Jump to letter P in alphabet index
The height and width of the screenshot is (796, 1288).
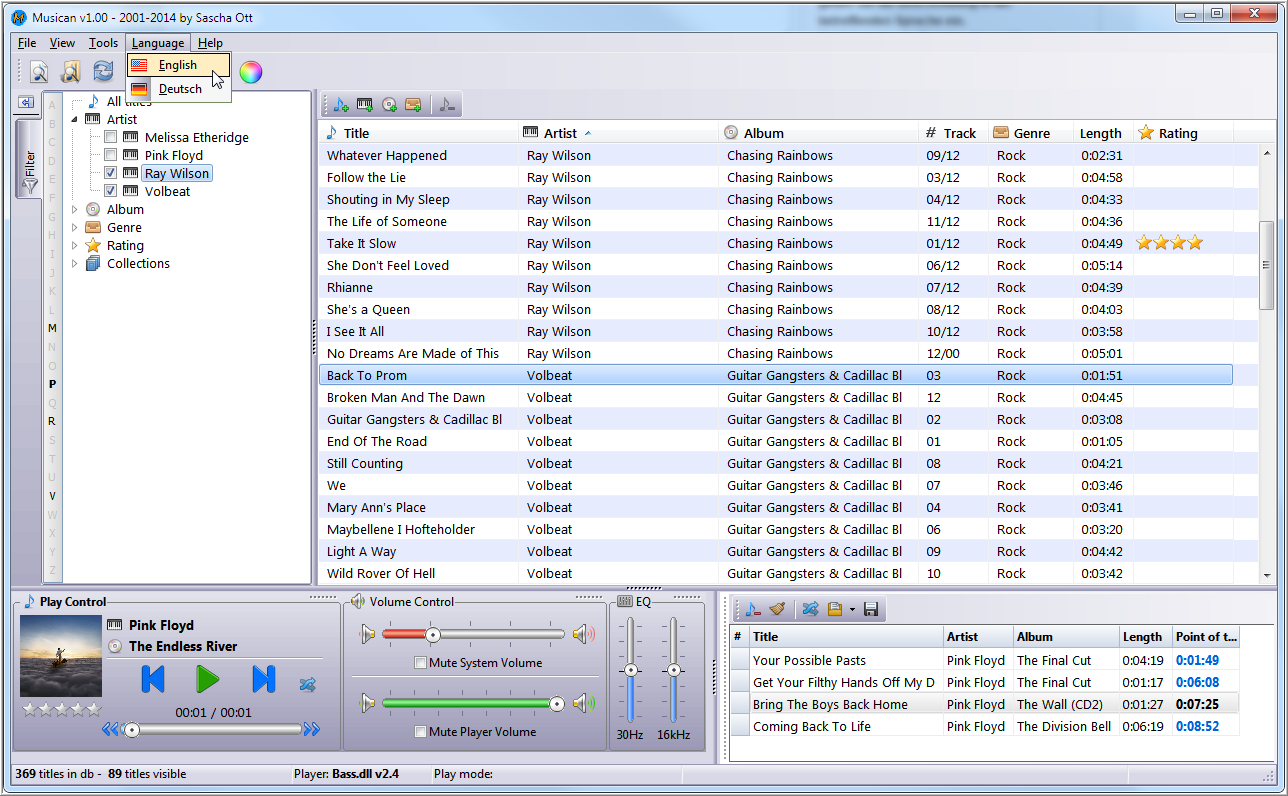(x=52, y=384)
